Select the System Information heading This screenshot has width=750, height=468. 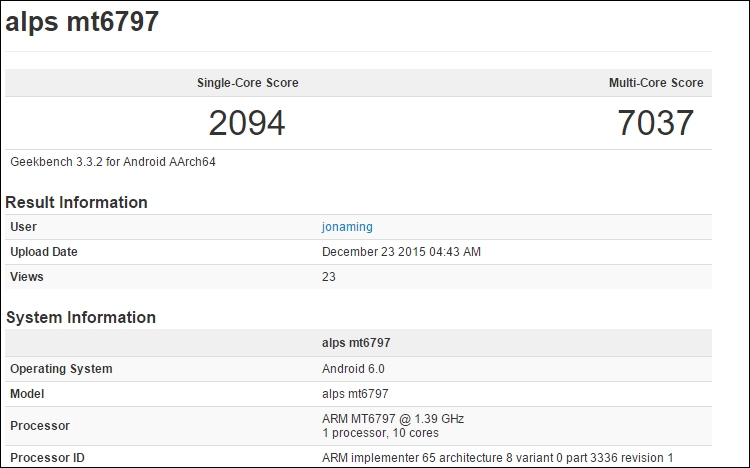81,317
